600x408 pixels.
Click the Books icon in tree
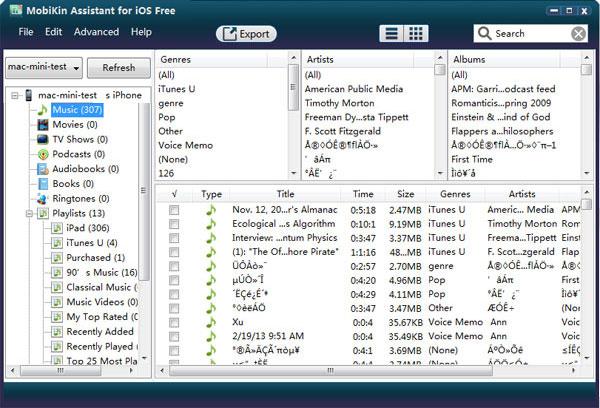point(43,184)
